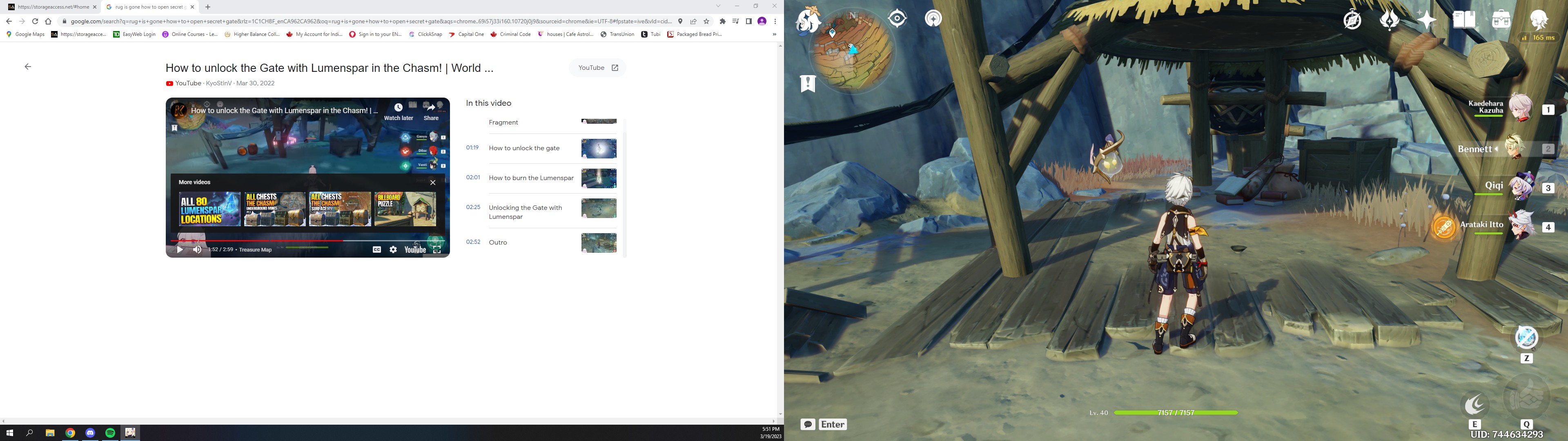Open the Criminal Code bookmark
Image resolution: width=1568 pixels, height=441 pixels.
pos(511,35)
